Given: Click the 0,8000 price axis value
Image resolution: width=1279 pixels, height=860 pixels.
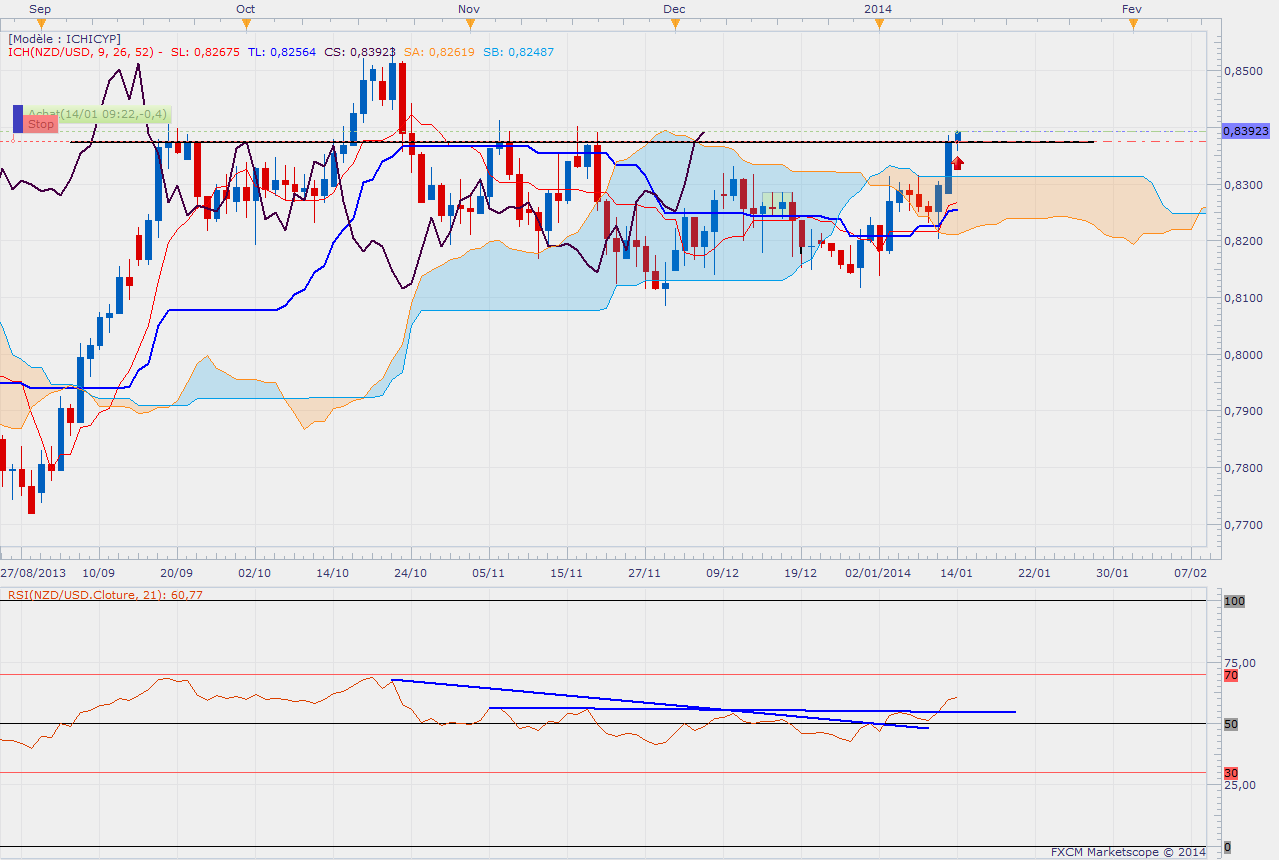Looking at the screenshot, I should point(1243,355).
